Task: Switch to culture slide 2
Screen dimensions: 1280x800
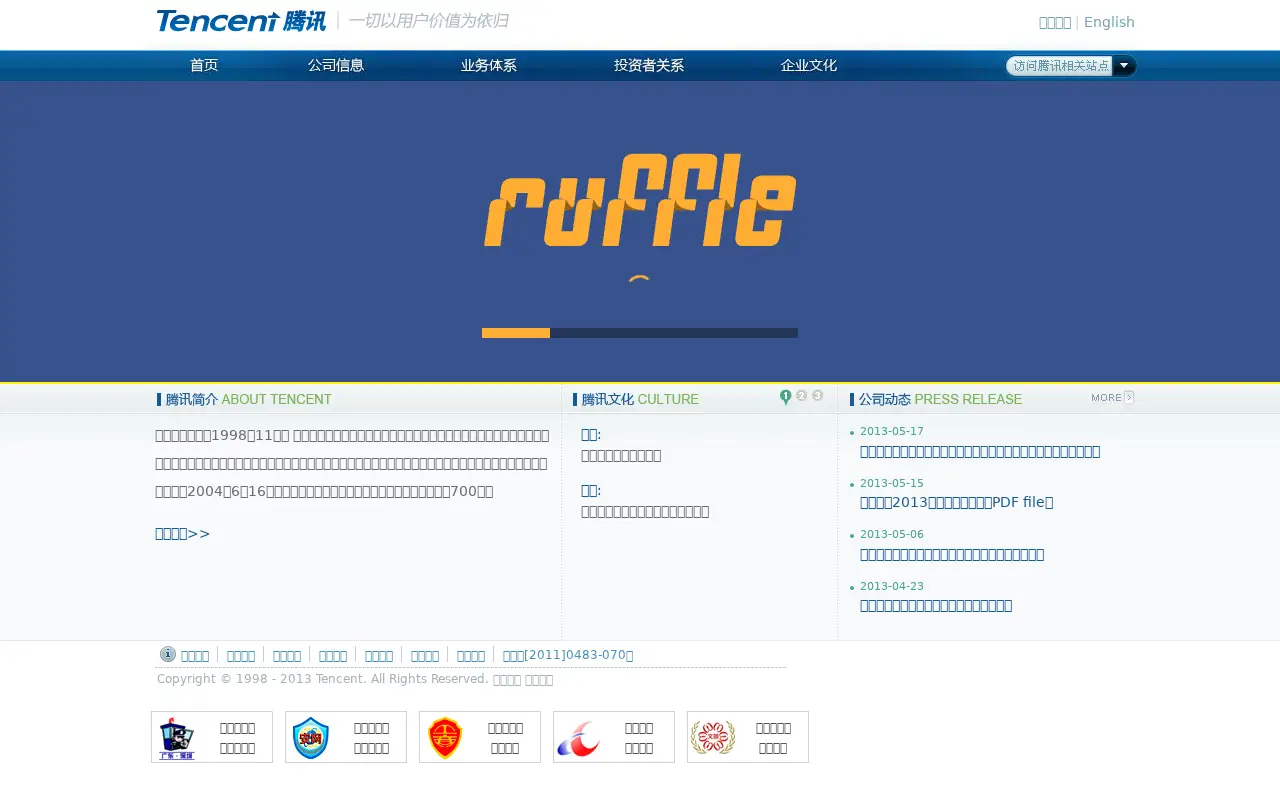Action: [x=801, y=396]
